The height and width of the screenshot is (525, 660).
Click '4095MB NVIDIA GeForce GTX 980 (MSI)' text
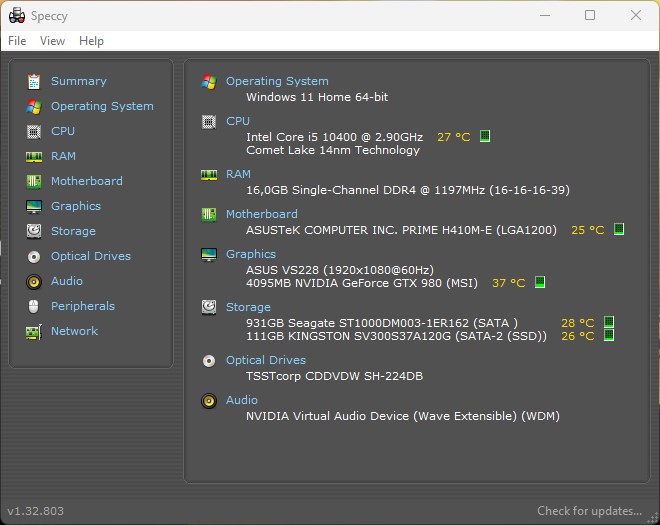[362, 283]
